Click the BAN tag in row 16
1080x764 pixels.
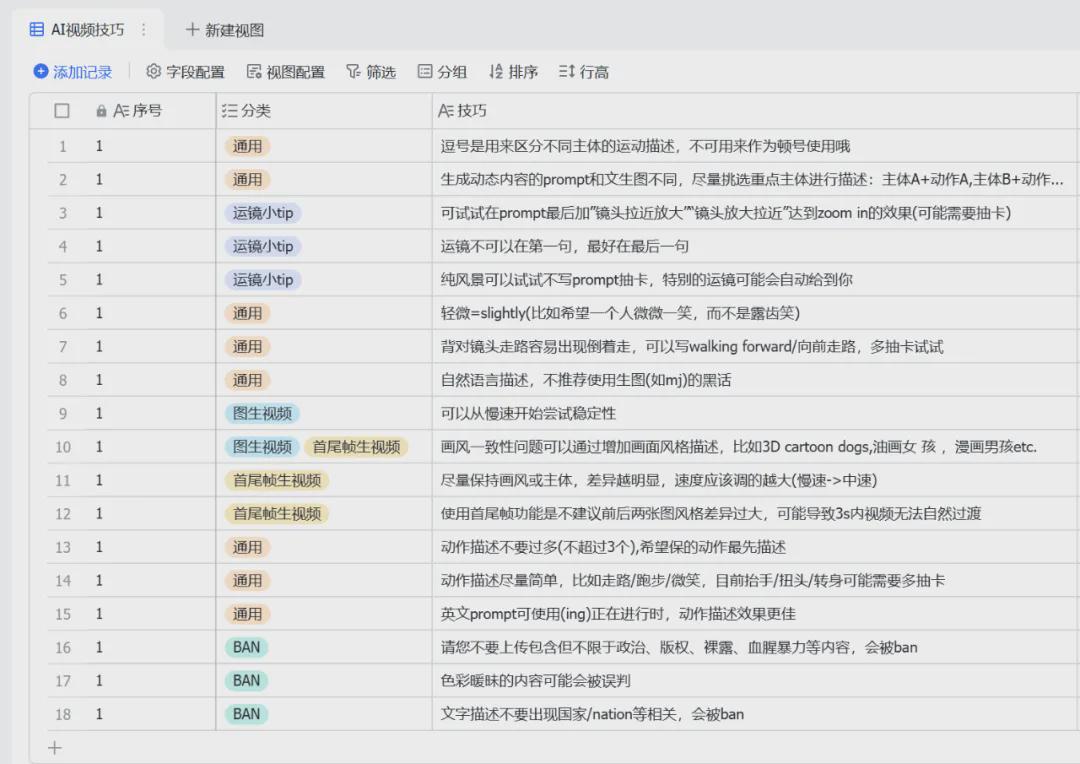(x=246, y=647)
